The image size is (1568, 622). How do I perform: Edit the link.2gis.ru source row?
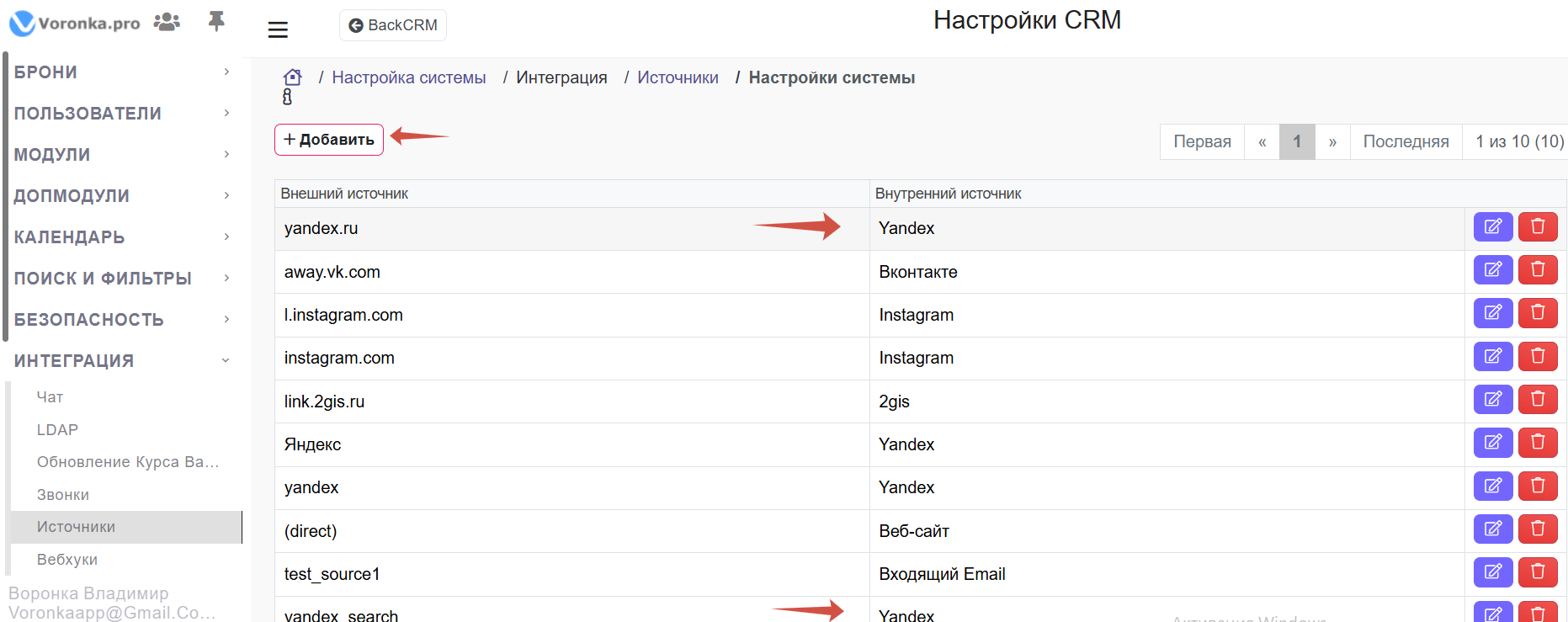[1492, 400]
